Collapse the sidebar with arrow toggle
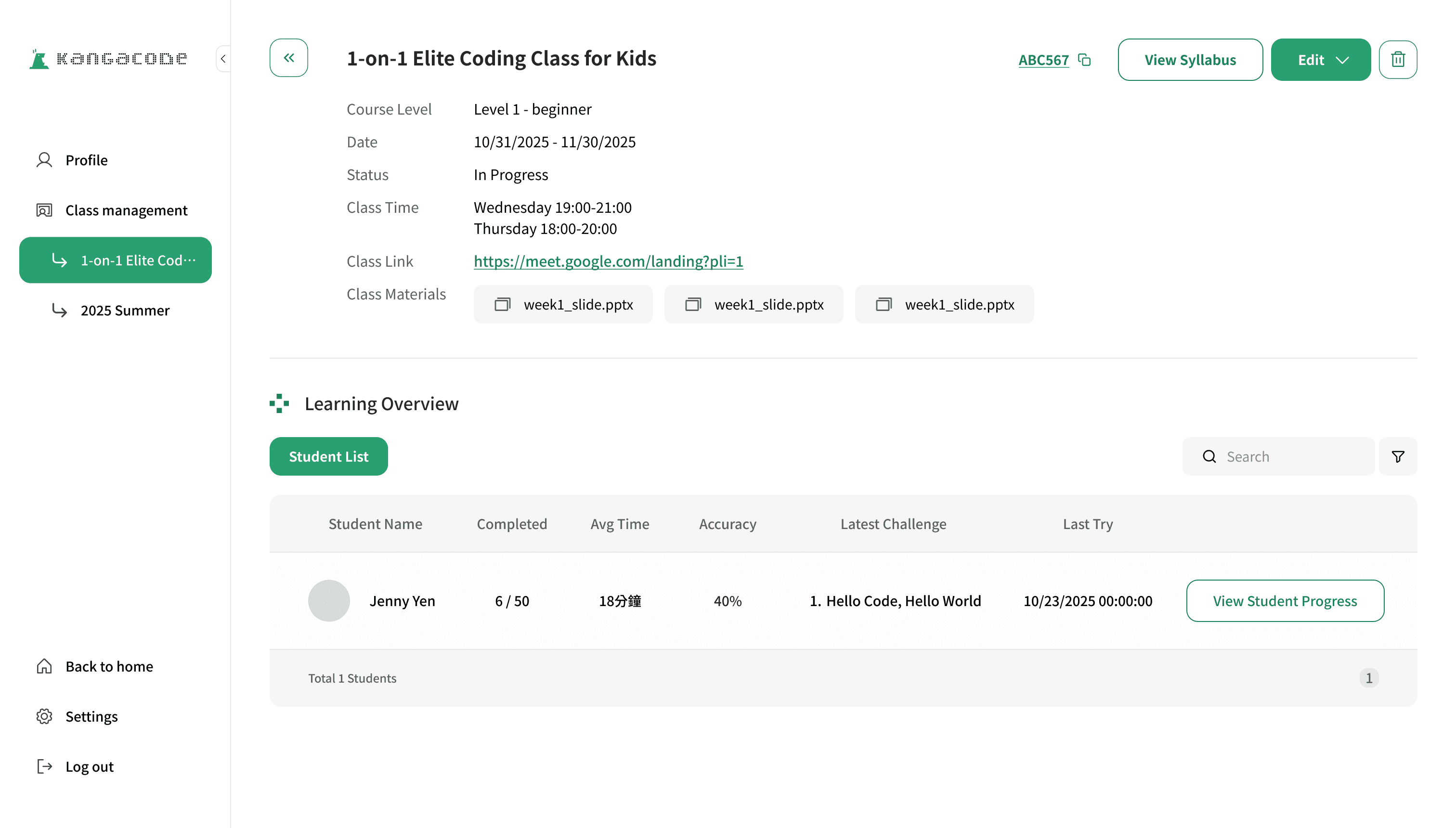The height and width of the screenshot is (828, 1456). (223, 59)
